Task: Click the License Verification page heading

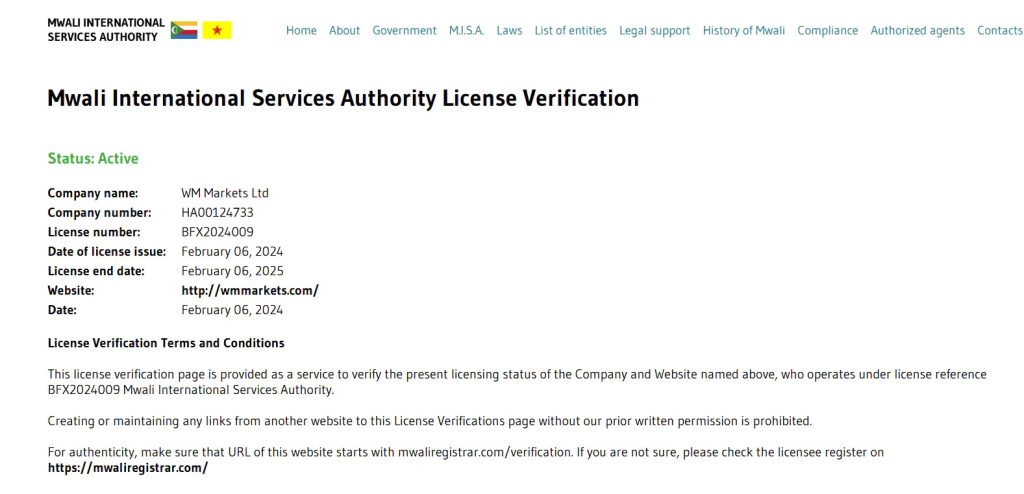Action: point(343,98)
